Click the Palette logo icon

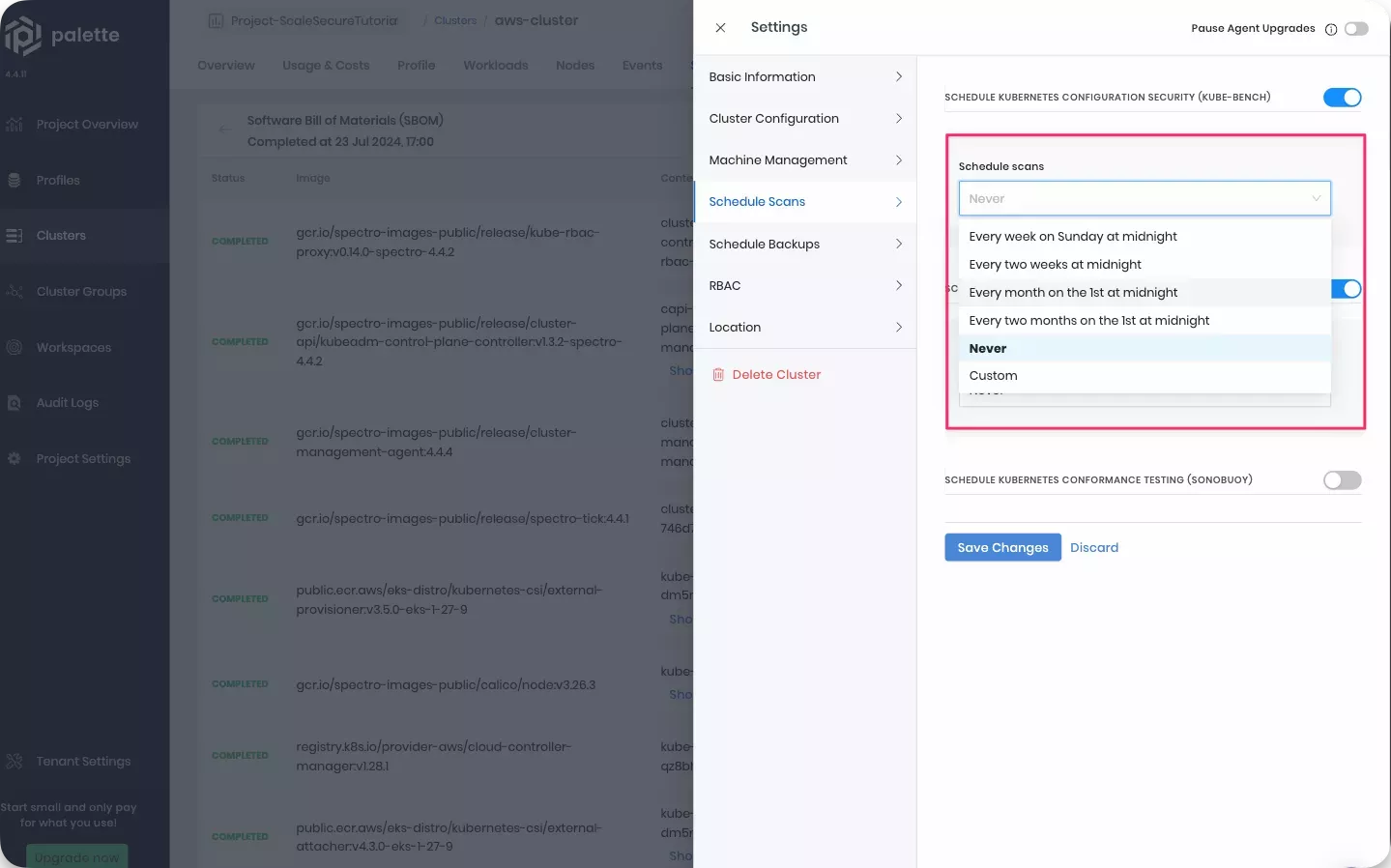click(23, 36)
